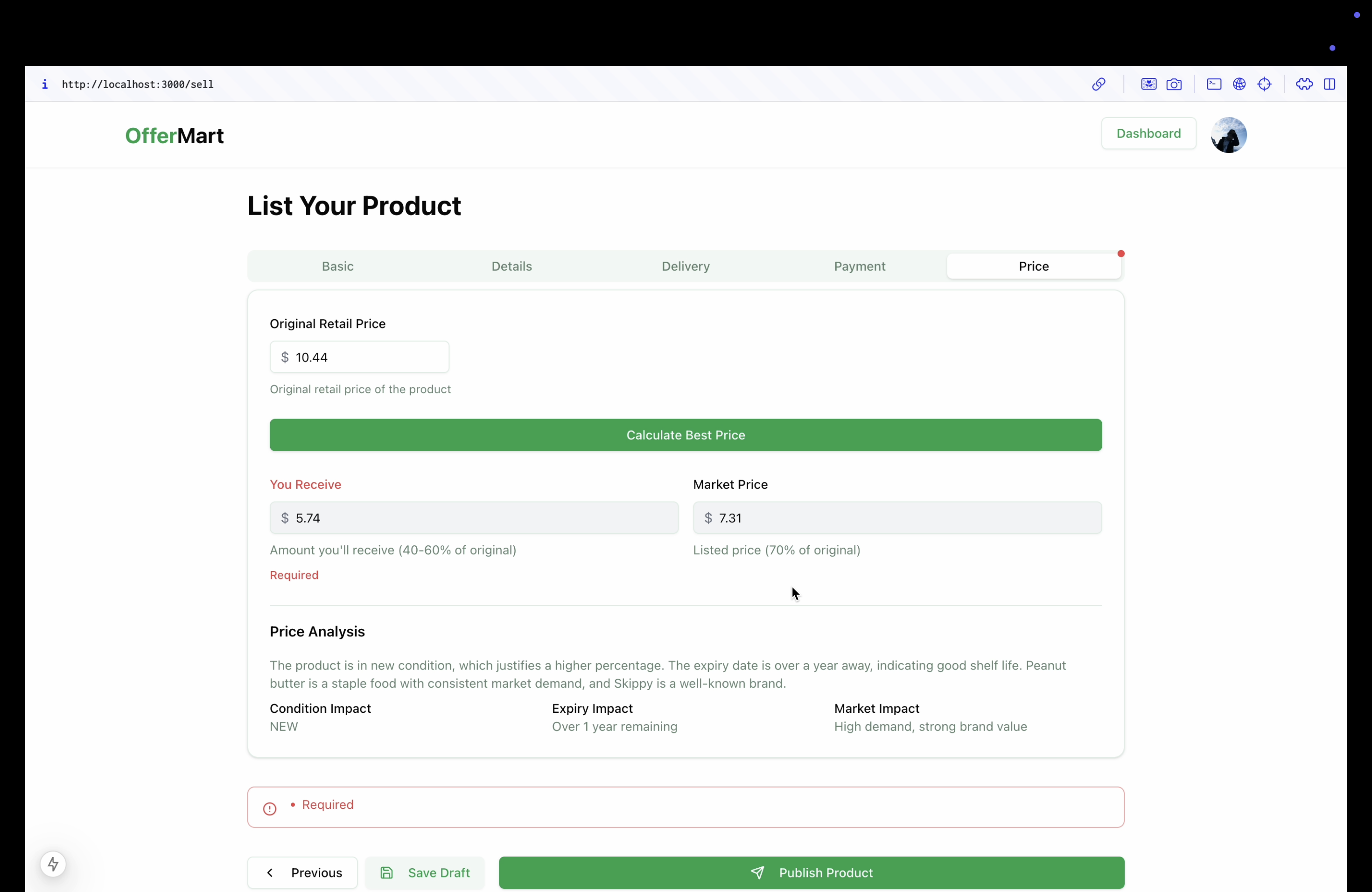Click the flower image icon in toolbar

1148,84
